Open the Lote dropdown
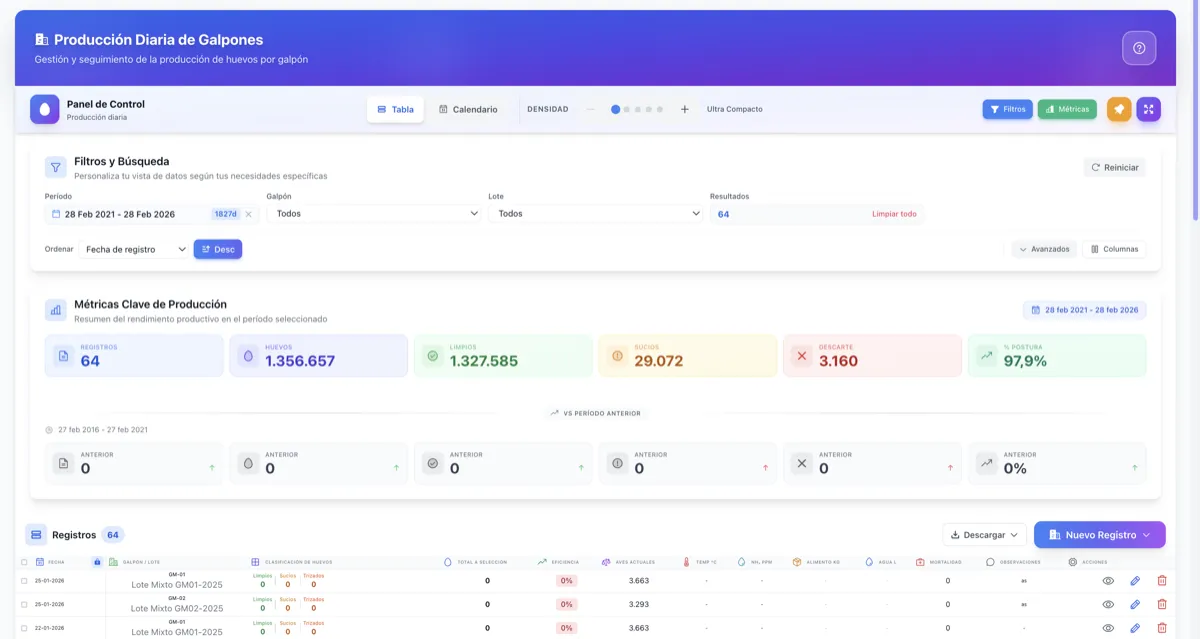Image resolution: width=1200 pixels, height=639 pixels. [596, 214]
